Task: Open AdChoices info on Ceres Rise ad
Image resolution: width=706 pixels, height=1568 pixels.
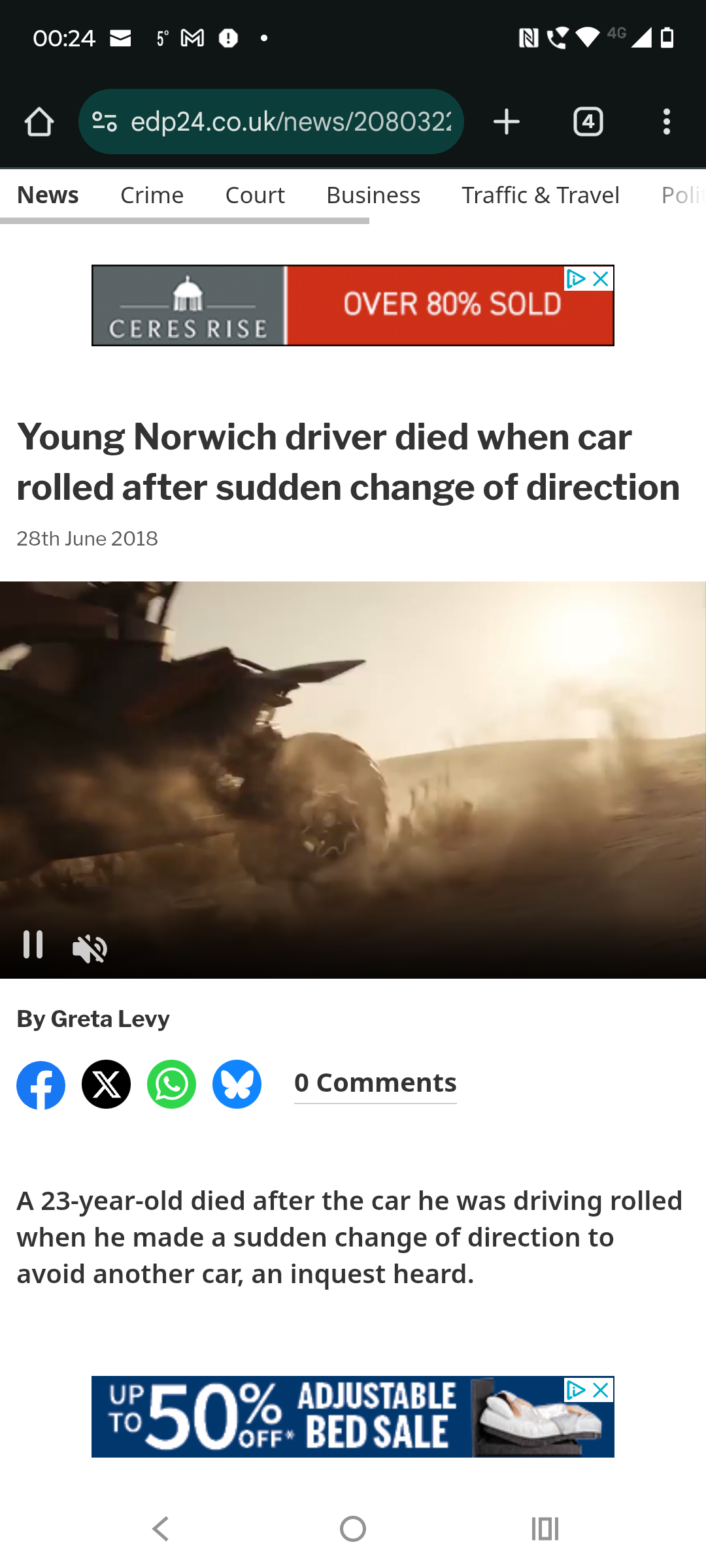Action: [x=576, y=279]
